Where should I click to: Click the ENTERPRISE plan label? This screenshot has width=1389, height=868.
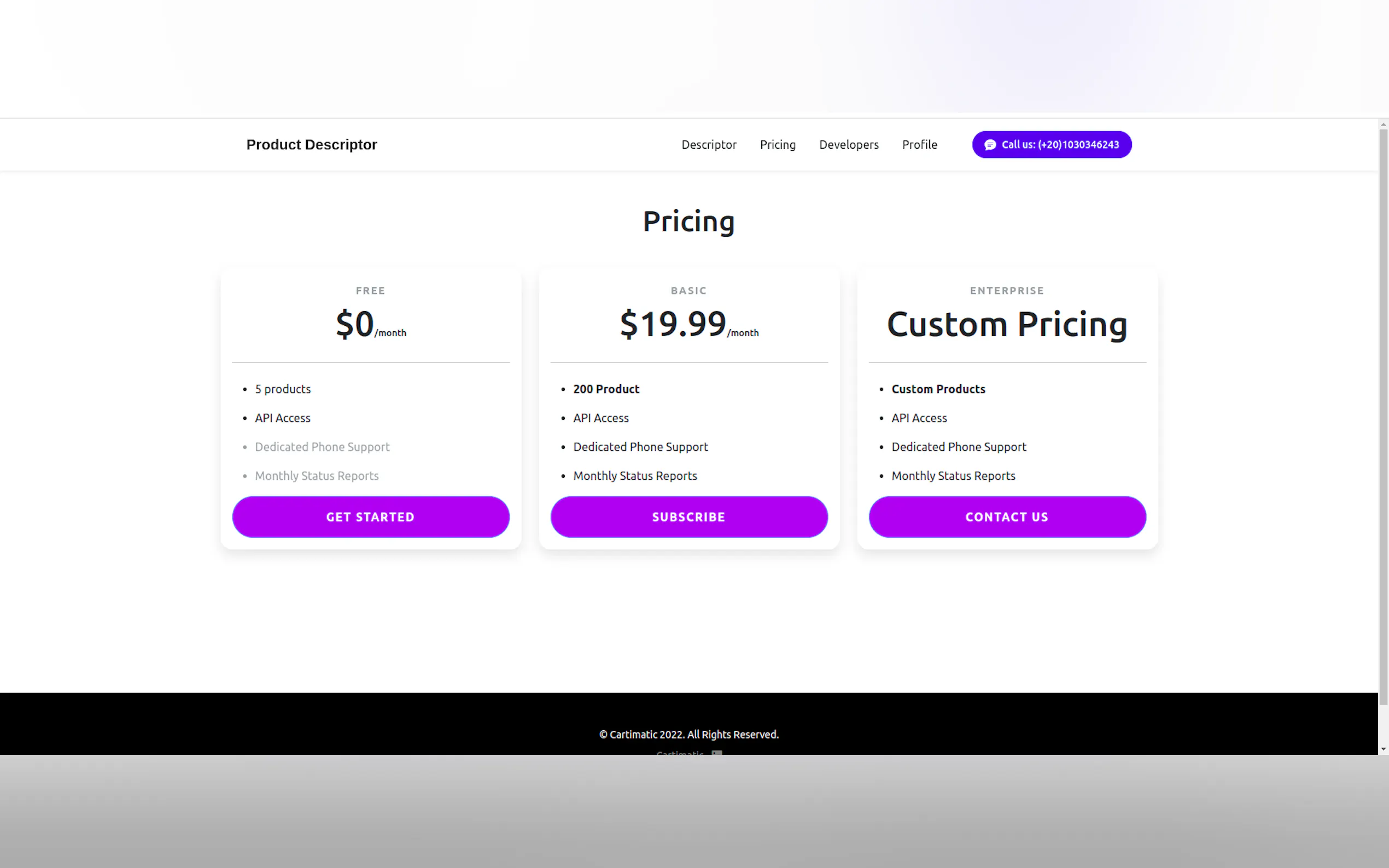(x=1007, y=290)
